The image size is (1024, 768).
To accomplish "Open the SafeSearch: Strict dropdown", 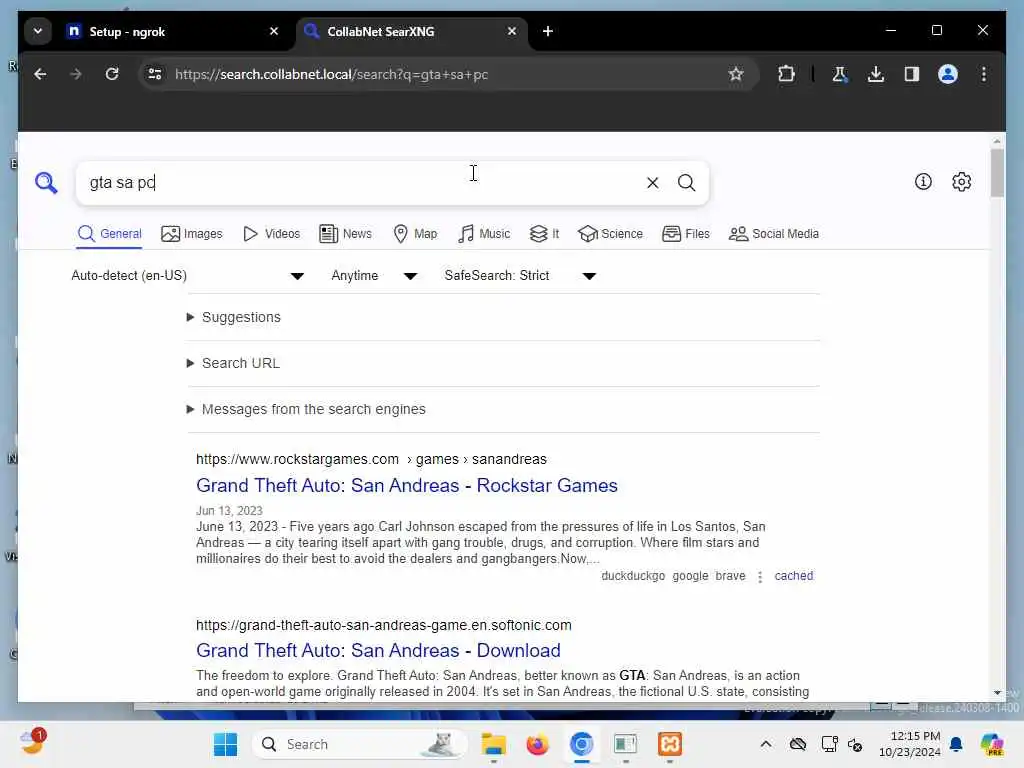I will [520, 276].
